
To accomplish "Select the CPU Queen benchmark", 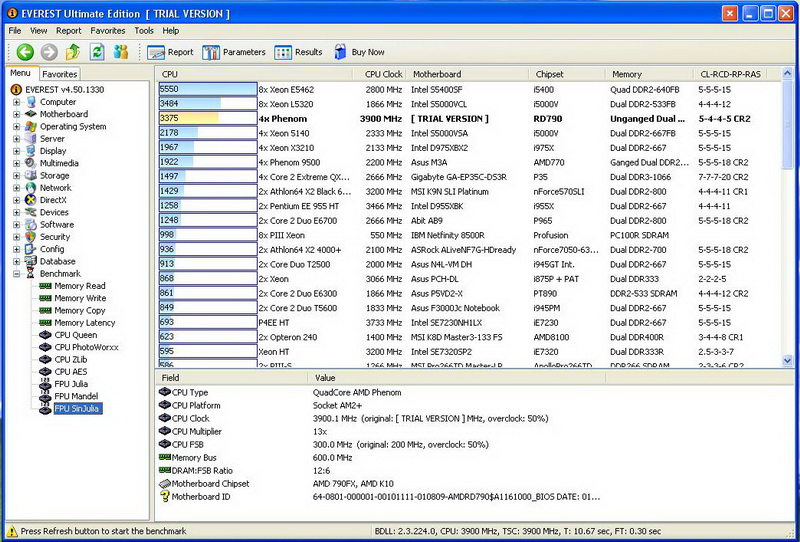I will click(x=76, y=335).
